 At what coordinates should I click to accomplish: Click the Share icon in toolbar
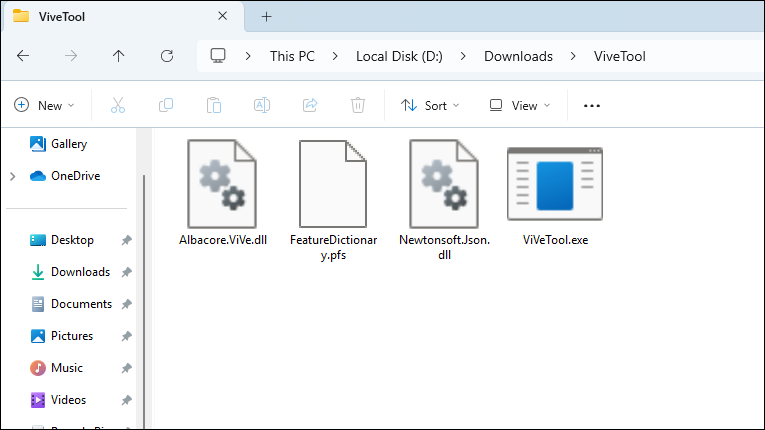(x=310, y=105)
